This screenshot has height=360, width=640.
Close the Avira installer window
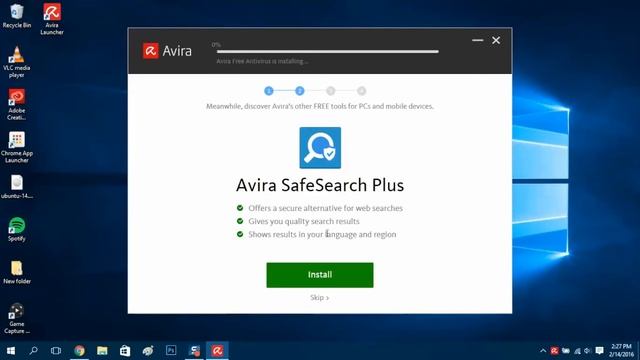click(x=496, y=40)
